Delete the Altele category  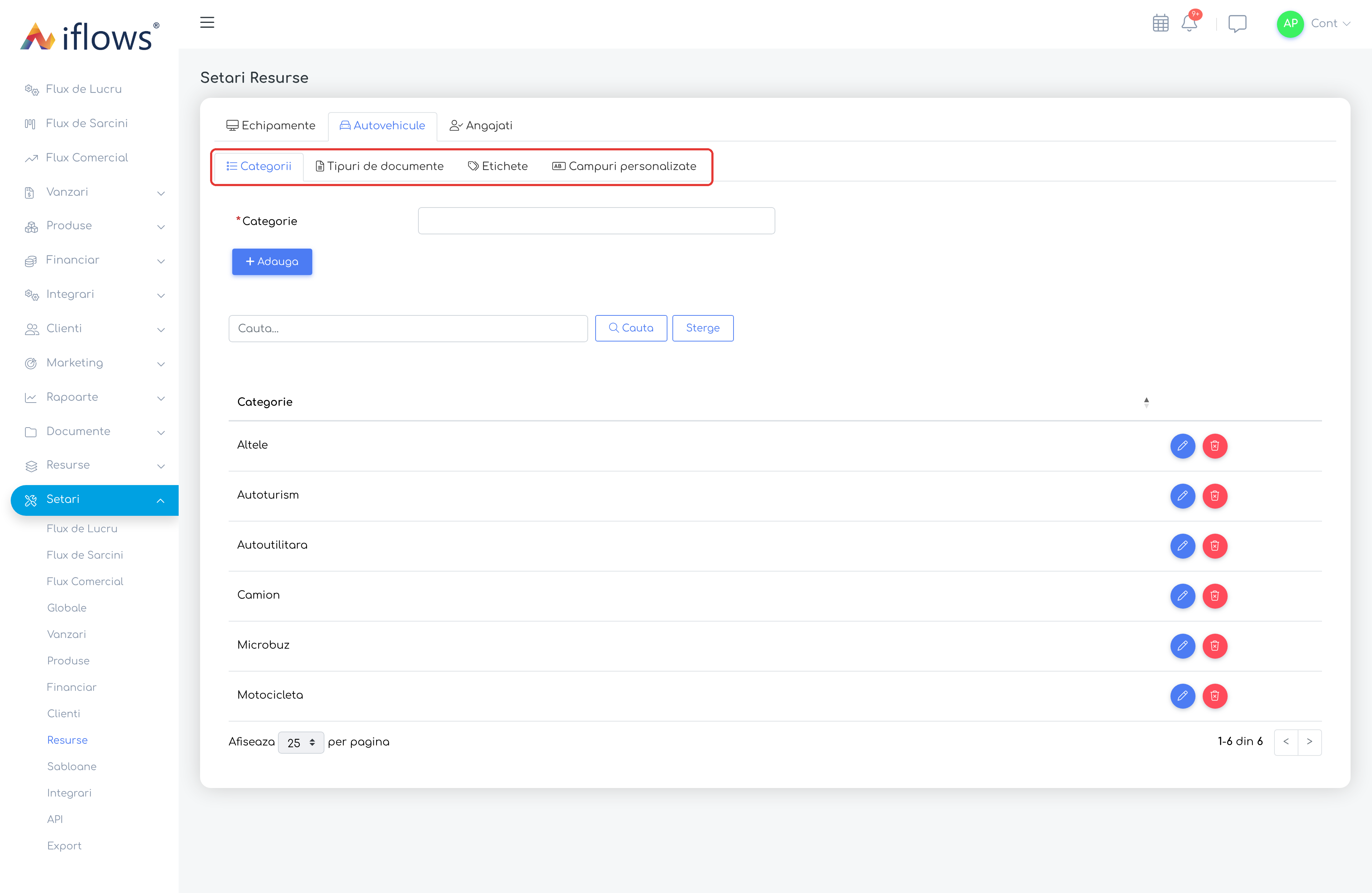(x=1215, y=446)
